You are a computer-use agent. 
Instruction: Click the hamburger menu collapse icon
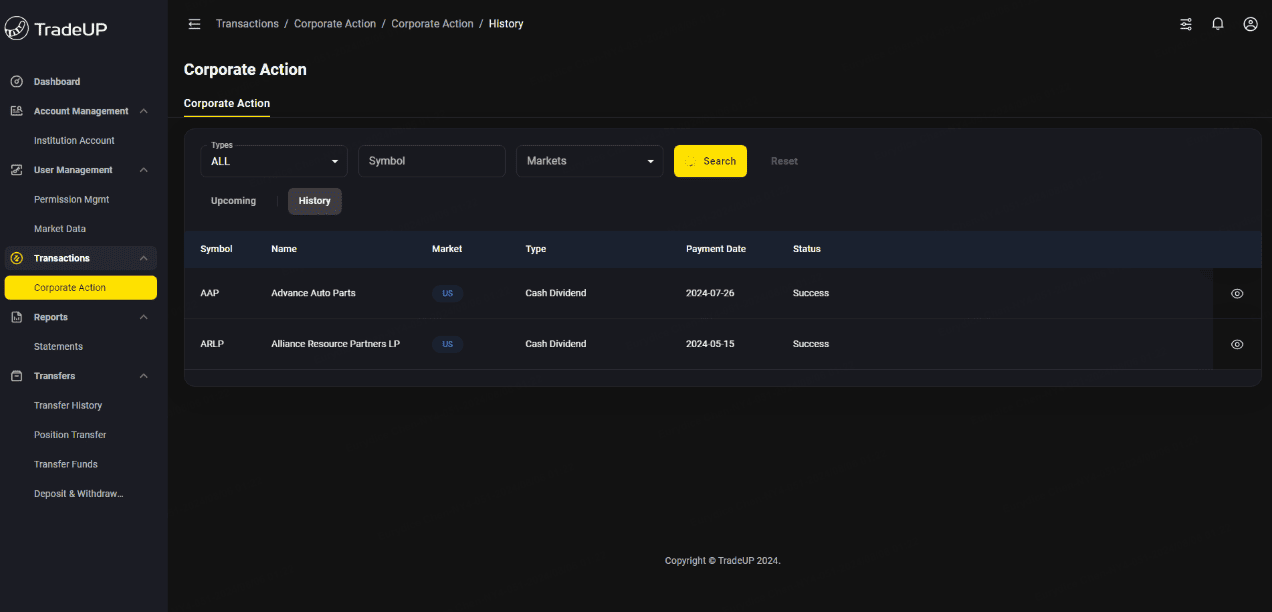click(x=194, y=24)
